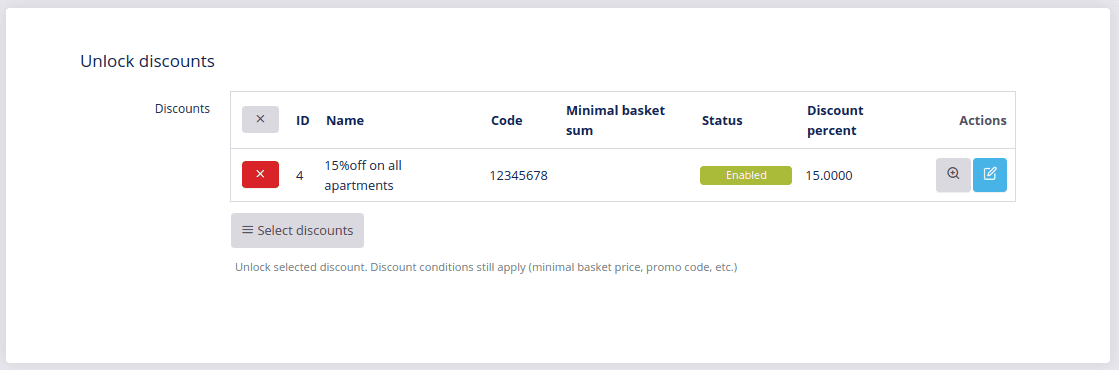Click the discount value 15.0000
This screenshot has width=1119, height=370.
829,175
